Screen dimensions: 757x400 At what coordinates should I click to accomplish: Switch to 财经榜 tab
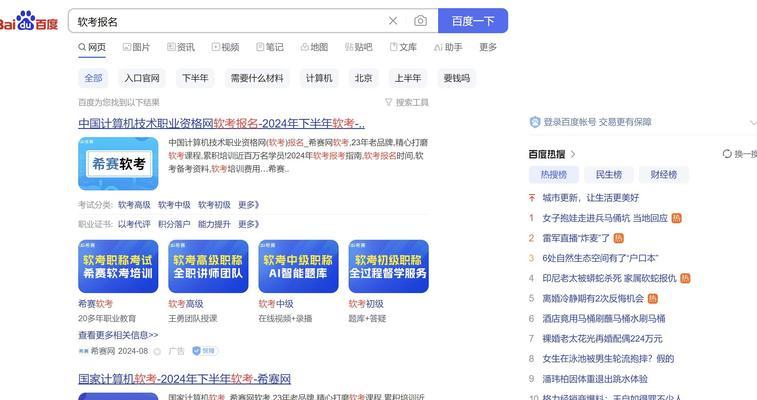[664, 175]
